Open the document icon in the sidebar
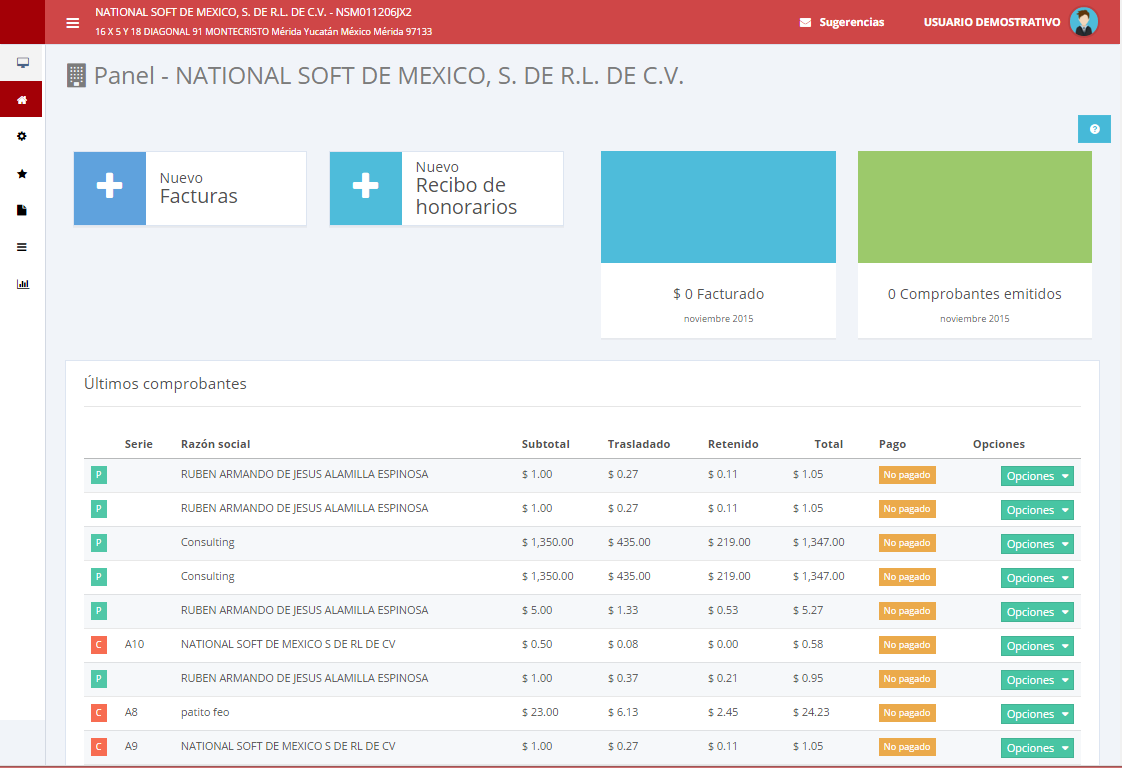This screenshot has height=768, width=1122. [22, 210]
